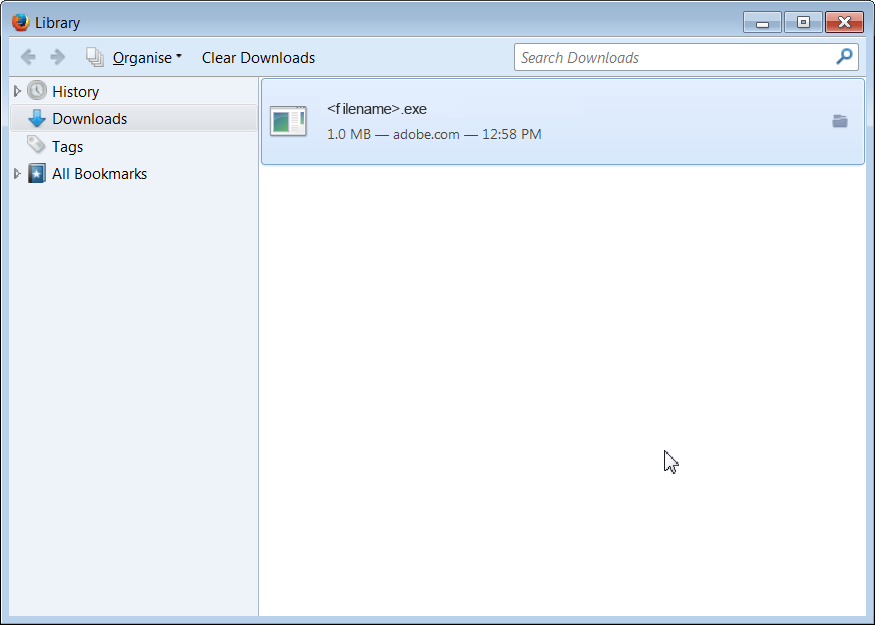Image resolution: width=875 pixels, height=625 pixels.
Task: Click the Downloads arrow icon in sidebar
Action: pyautogui.click(x=36, y=118)
